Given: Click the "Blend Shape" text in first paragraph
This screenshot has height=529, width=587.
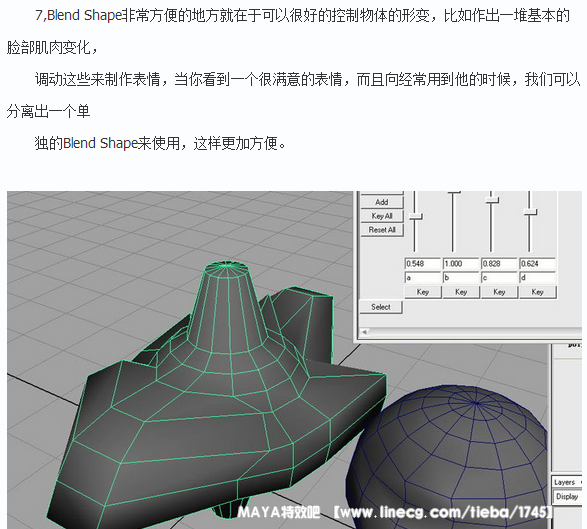Looking at the screenshot, I should point(85,15).
